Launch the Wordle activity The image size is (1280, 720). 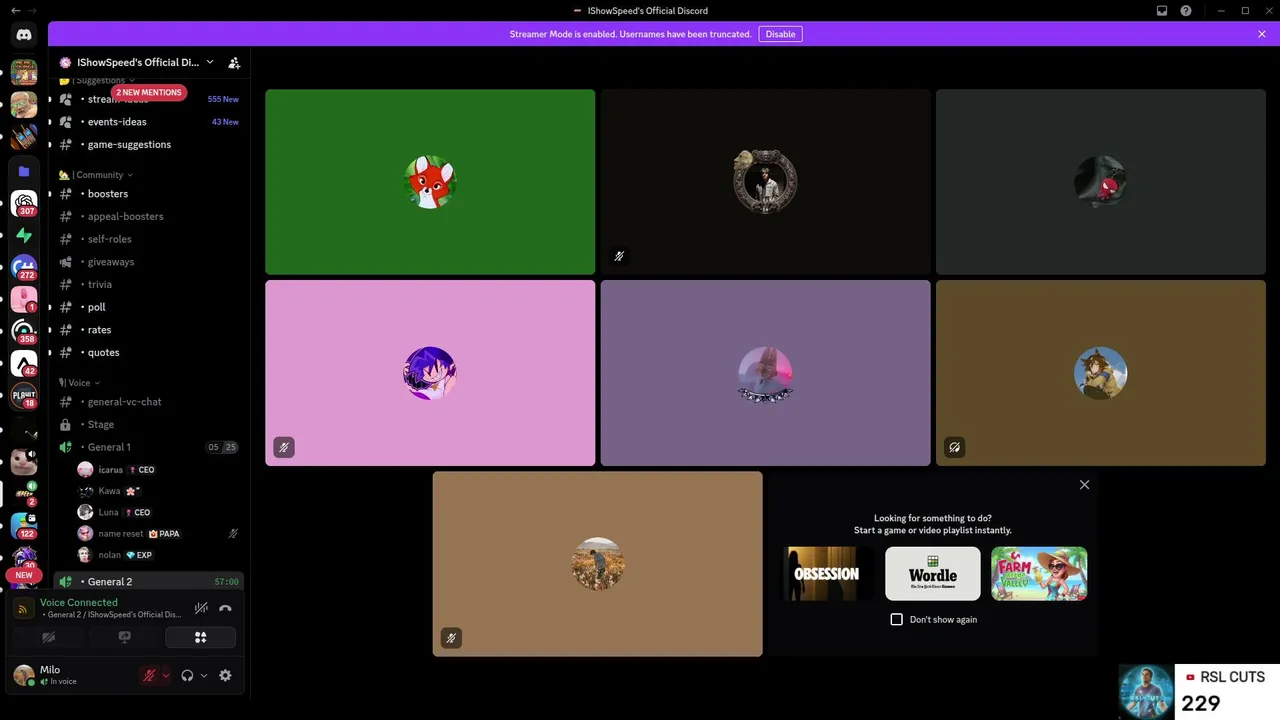tap(933, 574)
